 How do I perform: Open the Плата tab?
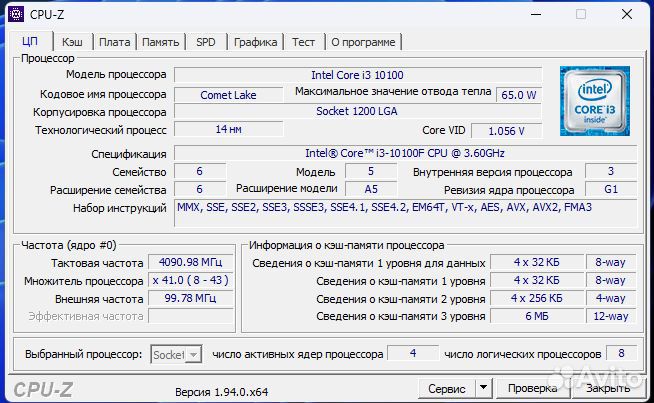[114, 42]
